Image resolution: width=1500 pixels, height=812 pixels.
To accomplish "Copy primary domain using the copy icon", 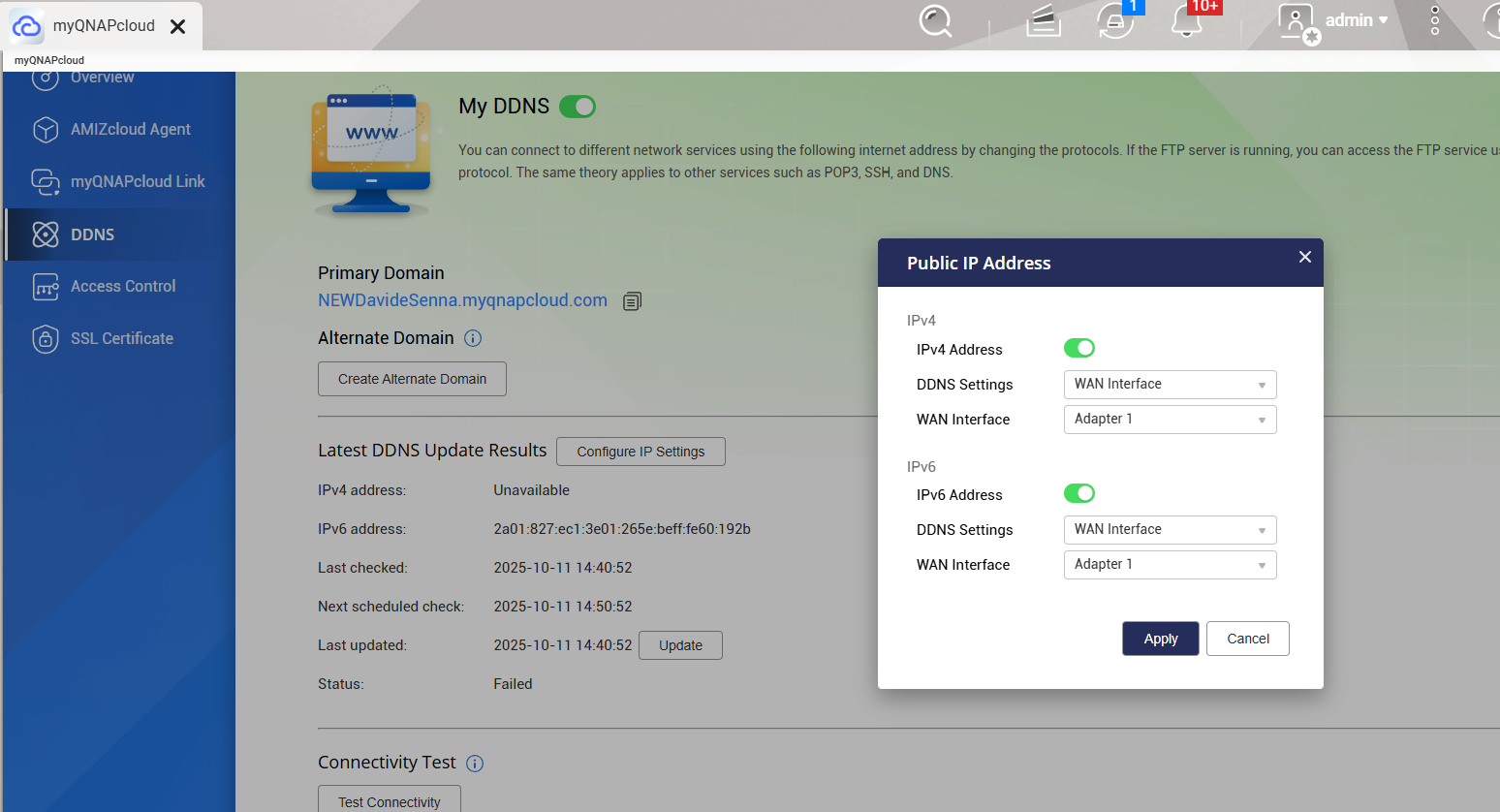I will (632, 301).
